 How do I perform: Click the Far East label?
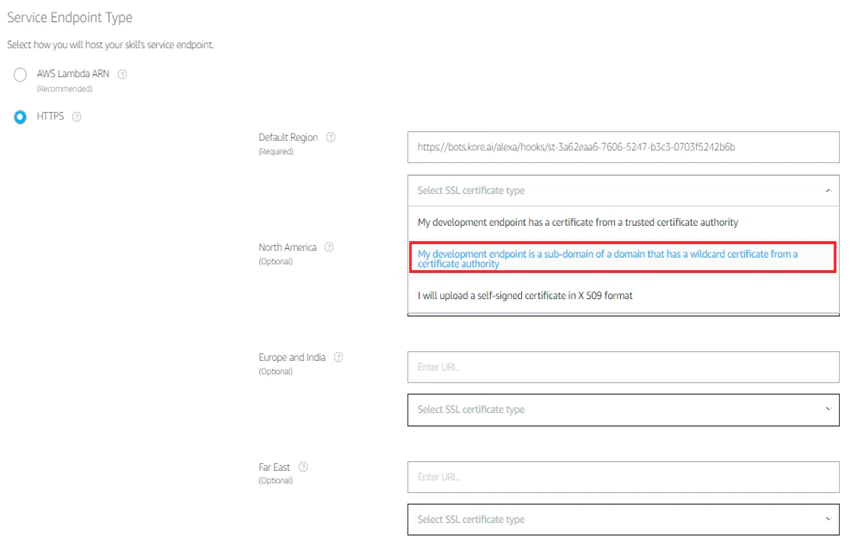(274, 467)
